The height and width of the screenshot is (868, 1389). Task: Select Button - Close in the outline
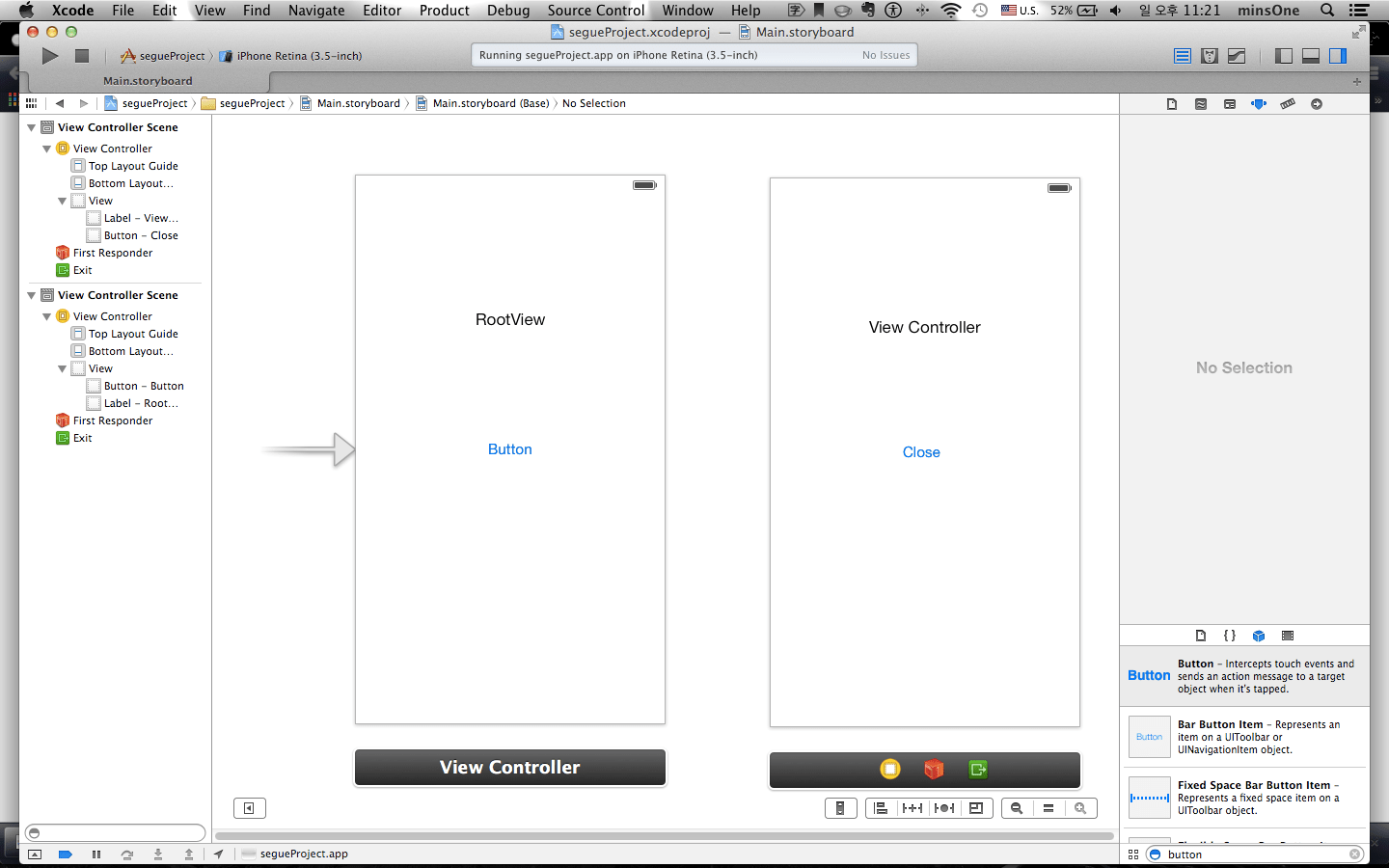point(141,235)
